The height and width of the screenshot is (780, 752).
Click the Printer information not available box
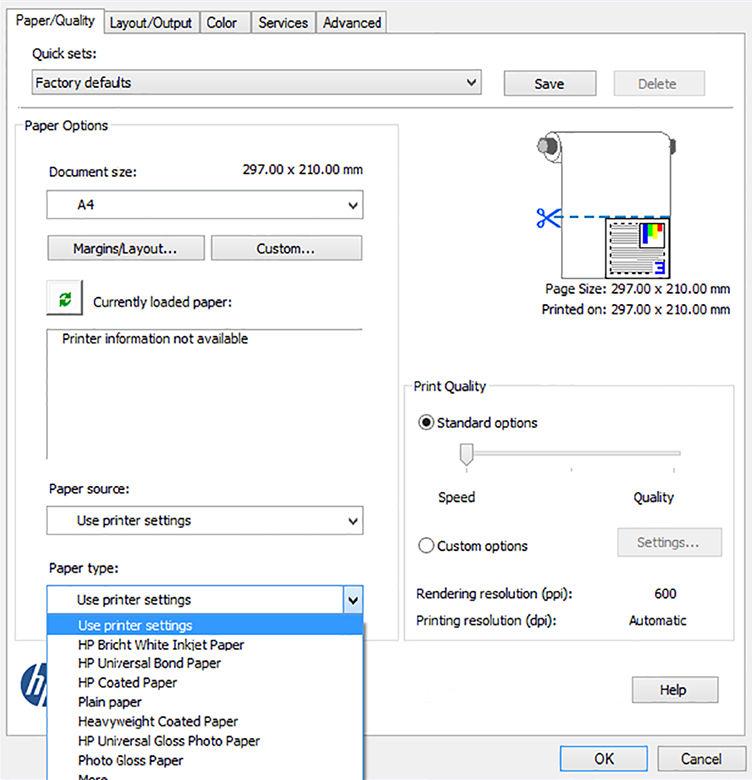point(205,394)
